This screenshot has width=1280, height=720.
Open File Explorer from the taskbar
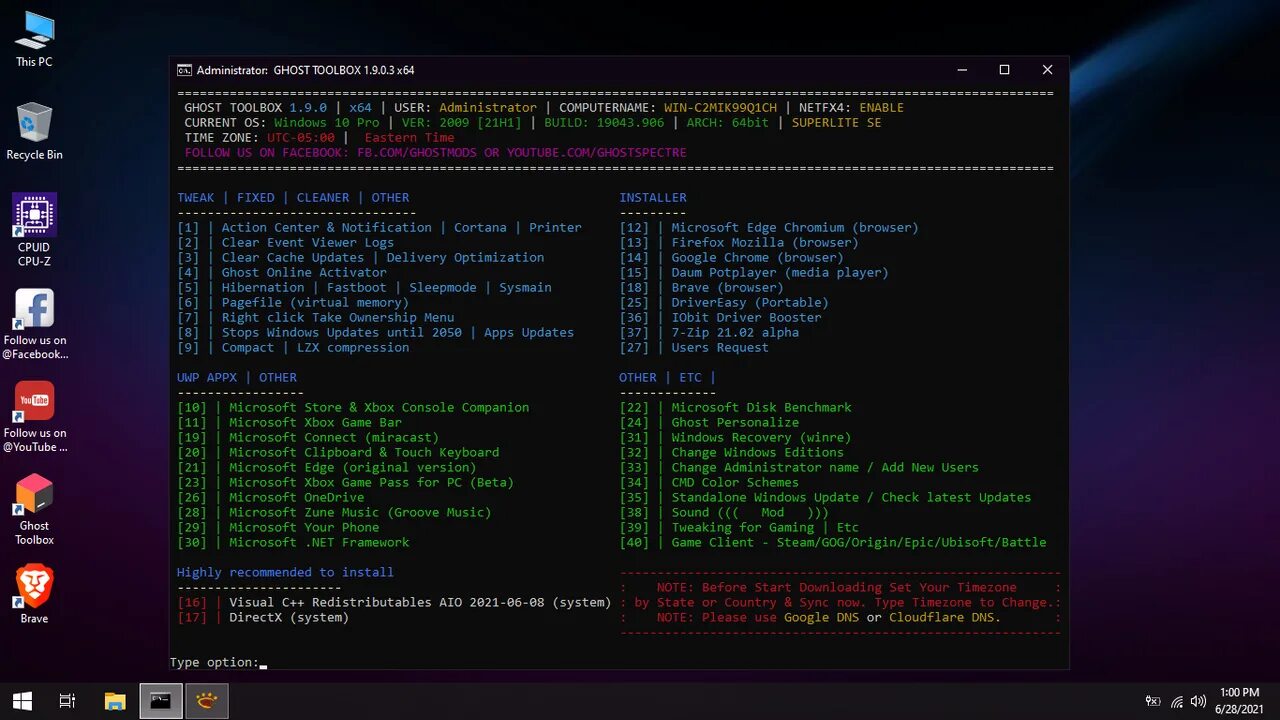tap(115, 701)
